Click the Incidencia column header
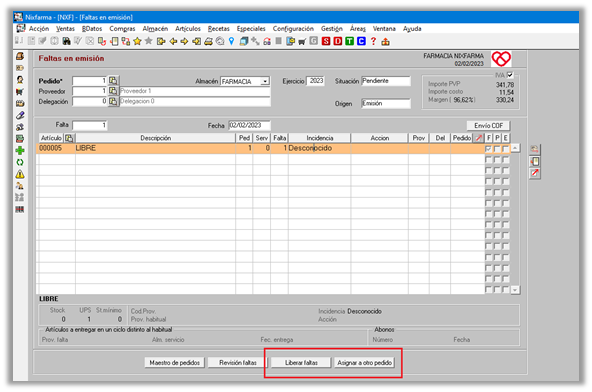Screen dimensions: 592x392 click(319, 138)
